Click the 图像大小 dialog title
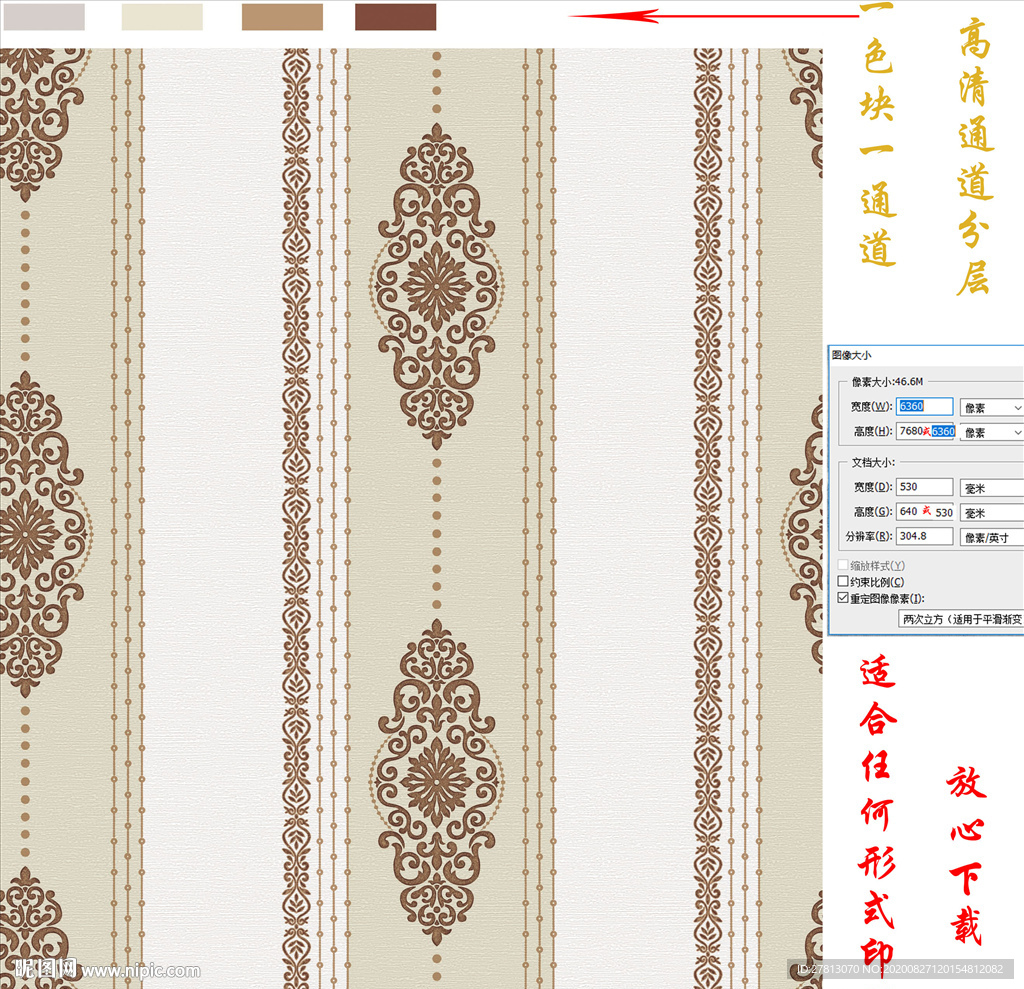1024x989 pixels. [x=852, y=355]
